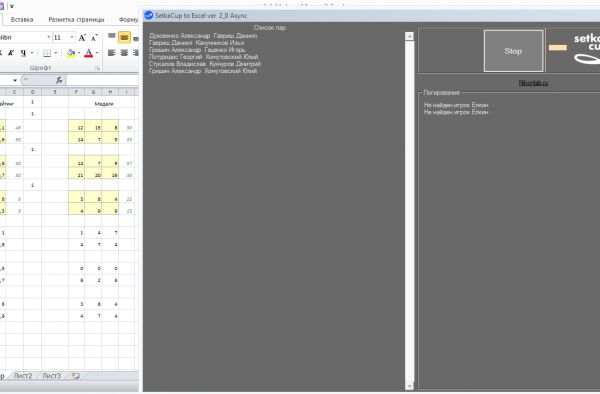Expand Quick Access Toolbar customize arrow
Image resolution: width=600 pixels, height=394 pixels.
tap(11, 6)
